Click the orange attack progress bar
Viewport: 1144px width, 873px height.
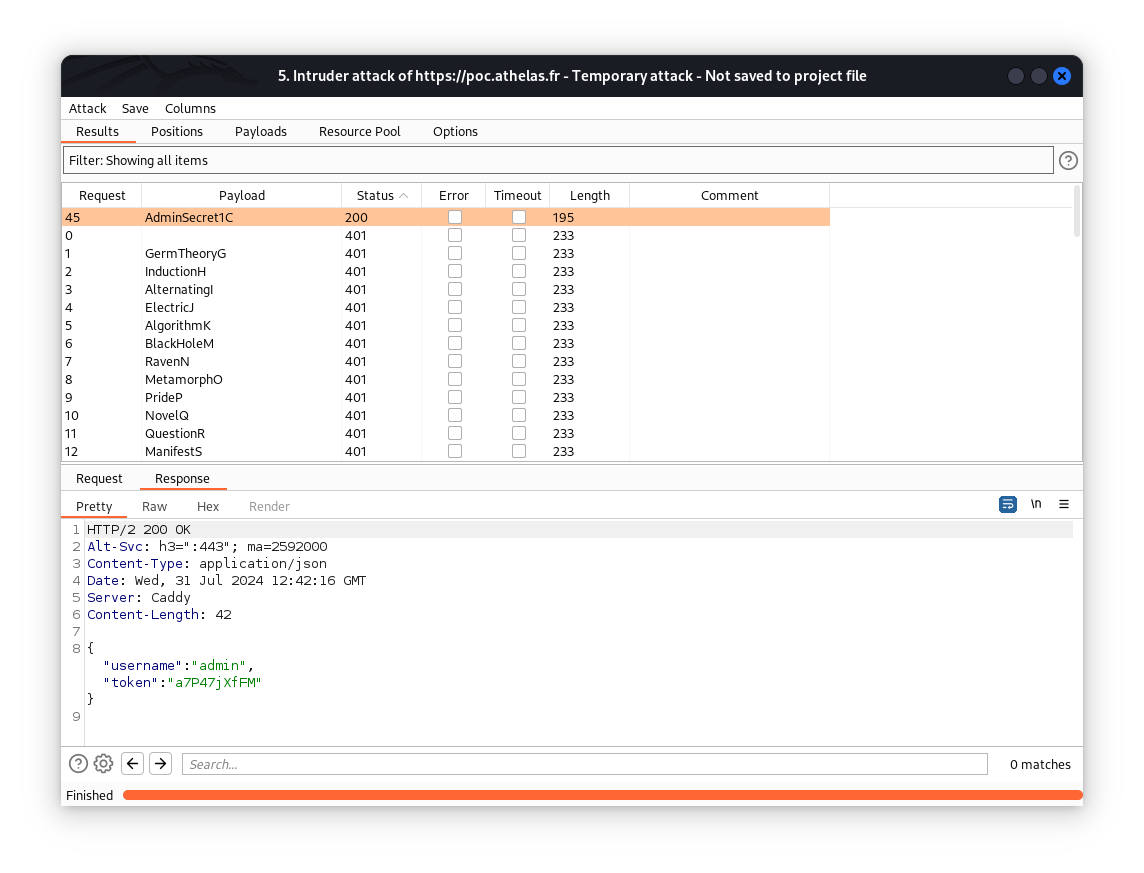[x=602, y=796]
